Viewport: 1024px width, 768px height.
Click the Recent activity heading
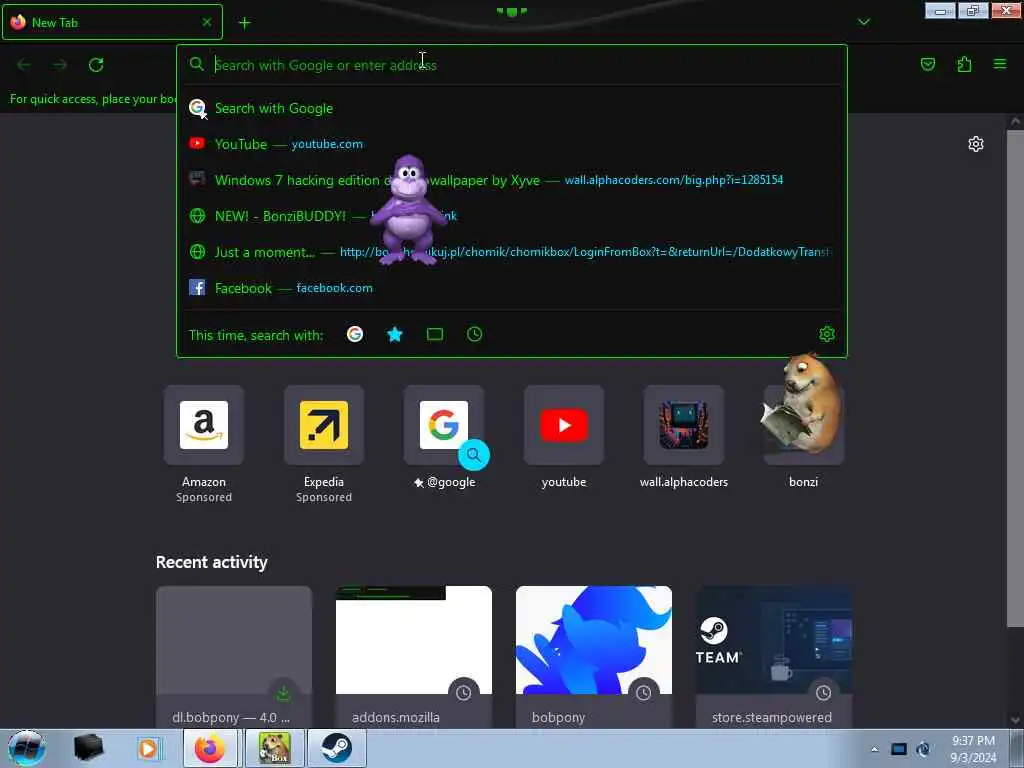pos(212,562)
